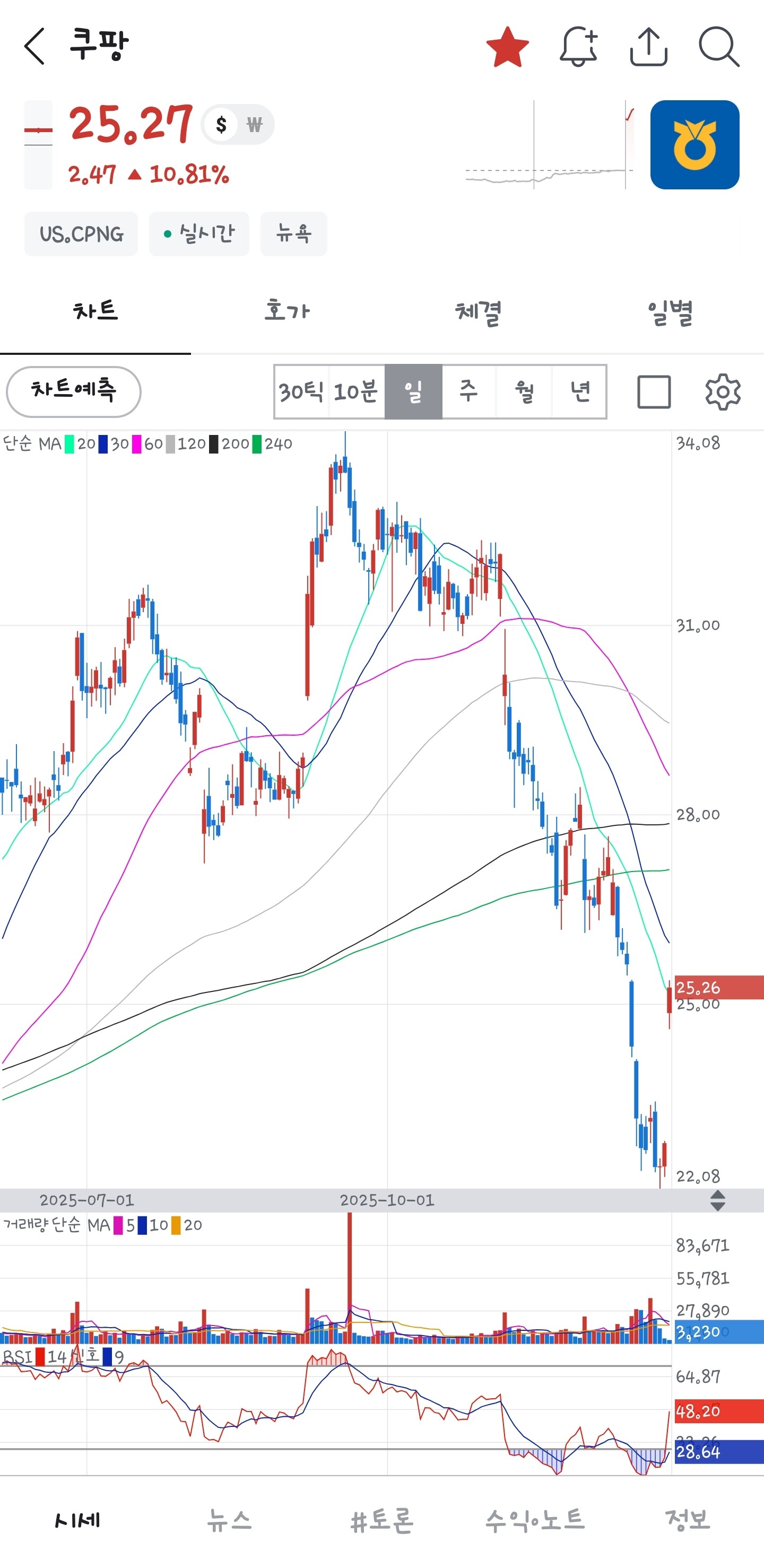Tap the US.CPNG ticker tag
The width and height of the screenshot is (764, 1568).
click(x=81, y=234)
